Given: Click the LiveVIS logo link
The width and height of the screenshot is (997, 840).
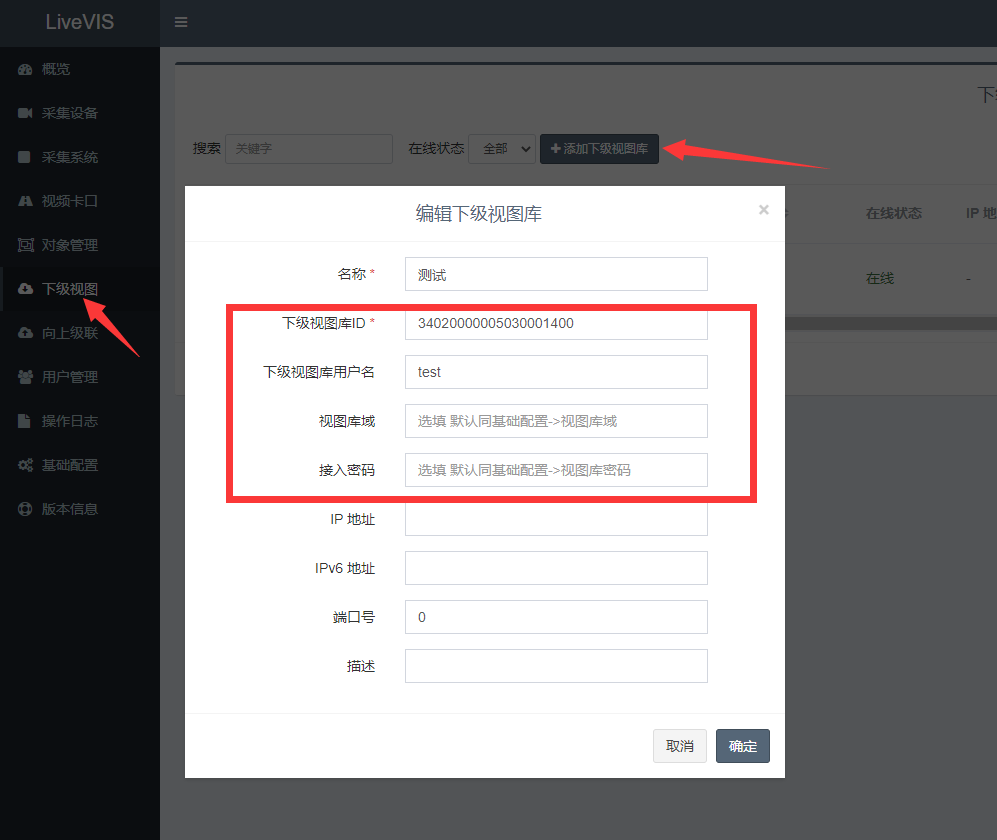Looking at the screenshot, I should click(79, 22).
